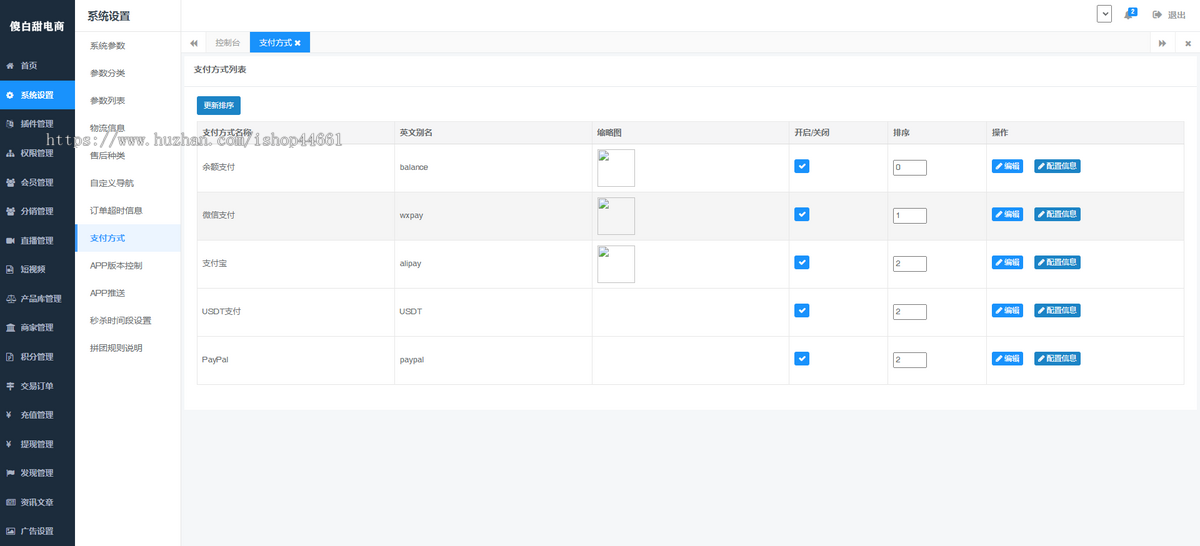Open 首页 via home icon in sidebar

click(11, 66)
